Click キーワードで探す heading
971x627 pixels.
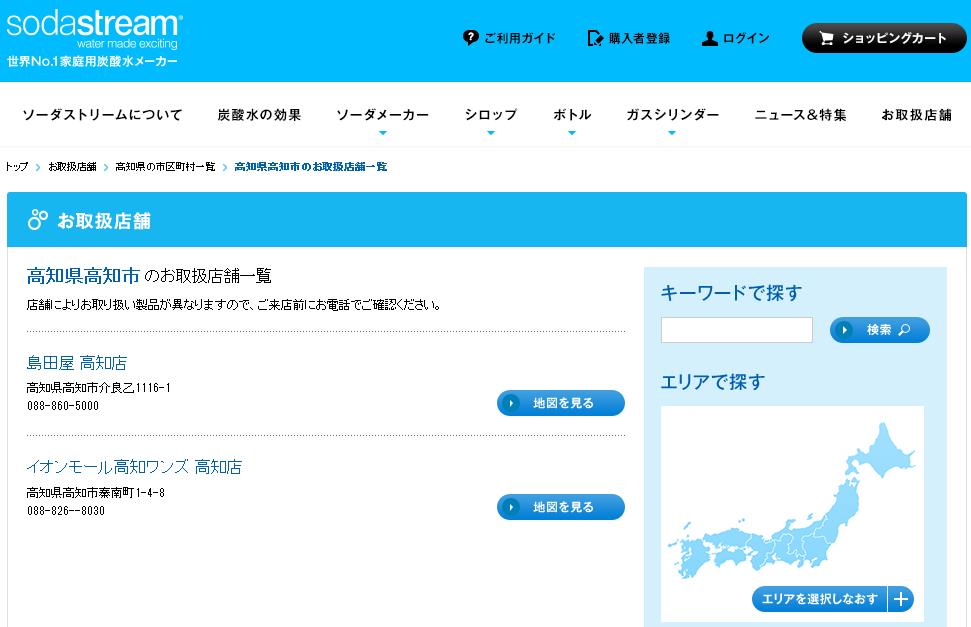pyautogui.click(x=731, y=292)
